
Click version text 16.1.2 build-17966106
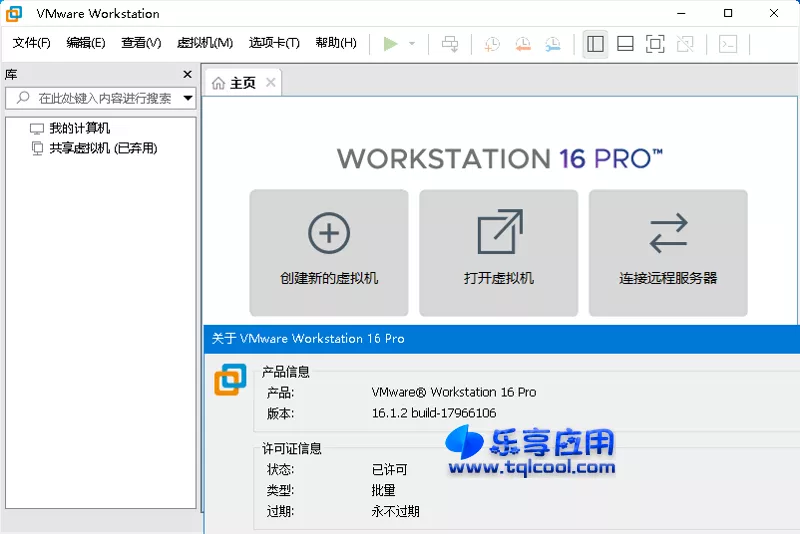click(x=434, y=413)
